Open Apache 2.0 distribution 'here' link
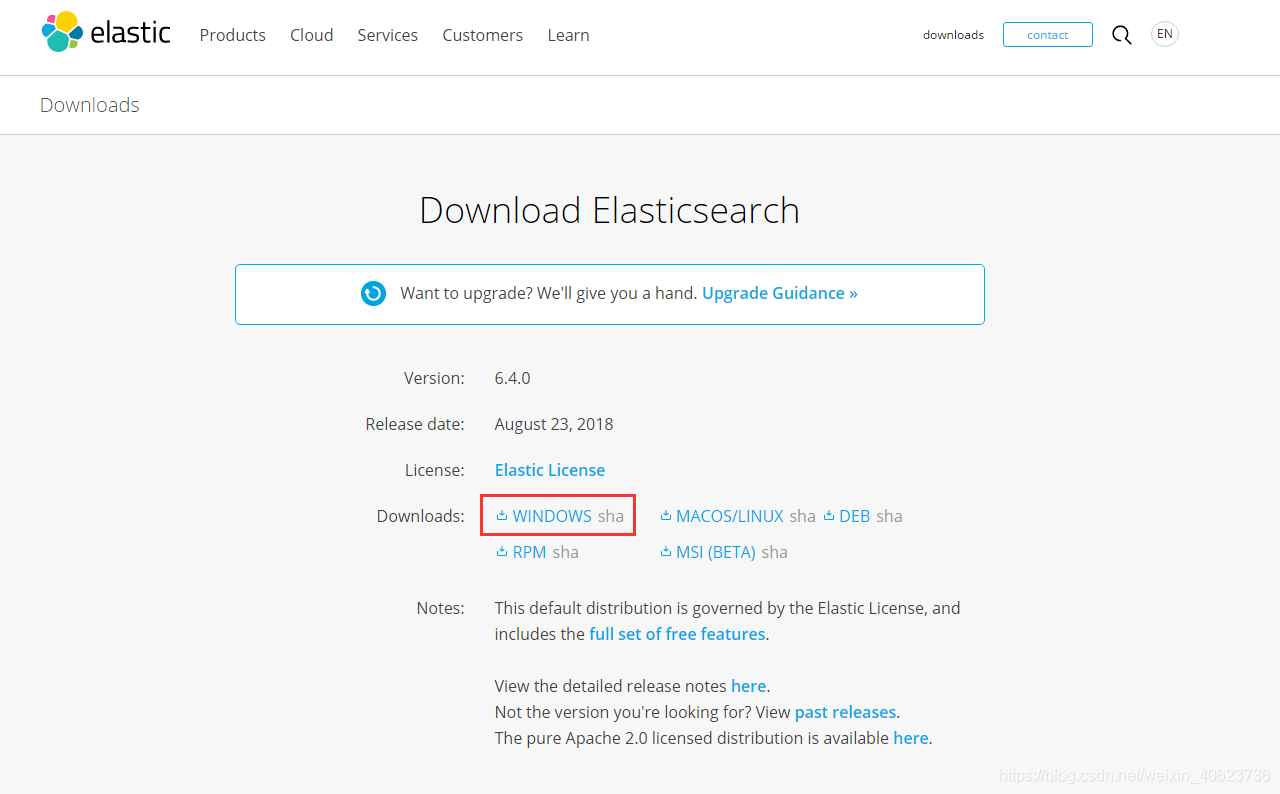This screenshot has height=794, width=1280. (x=911, y=738)
